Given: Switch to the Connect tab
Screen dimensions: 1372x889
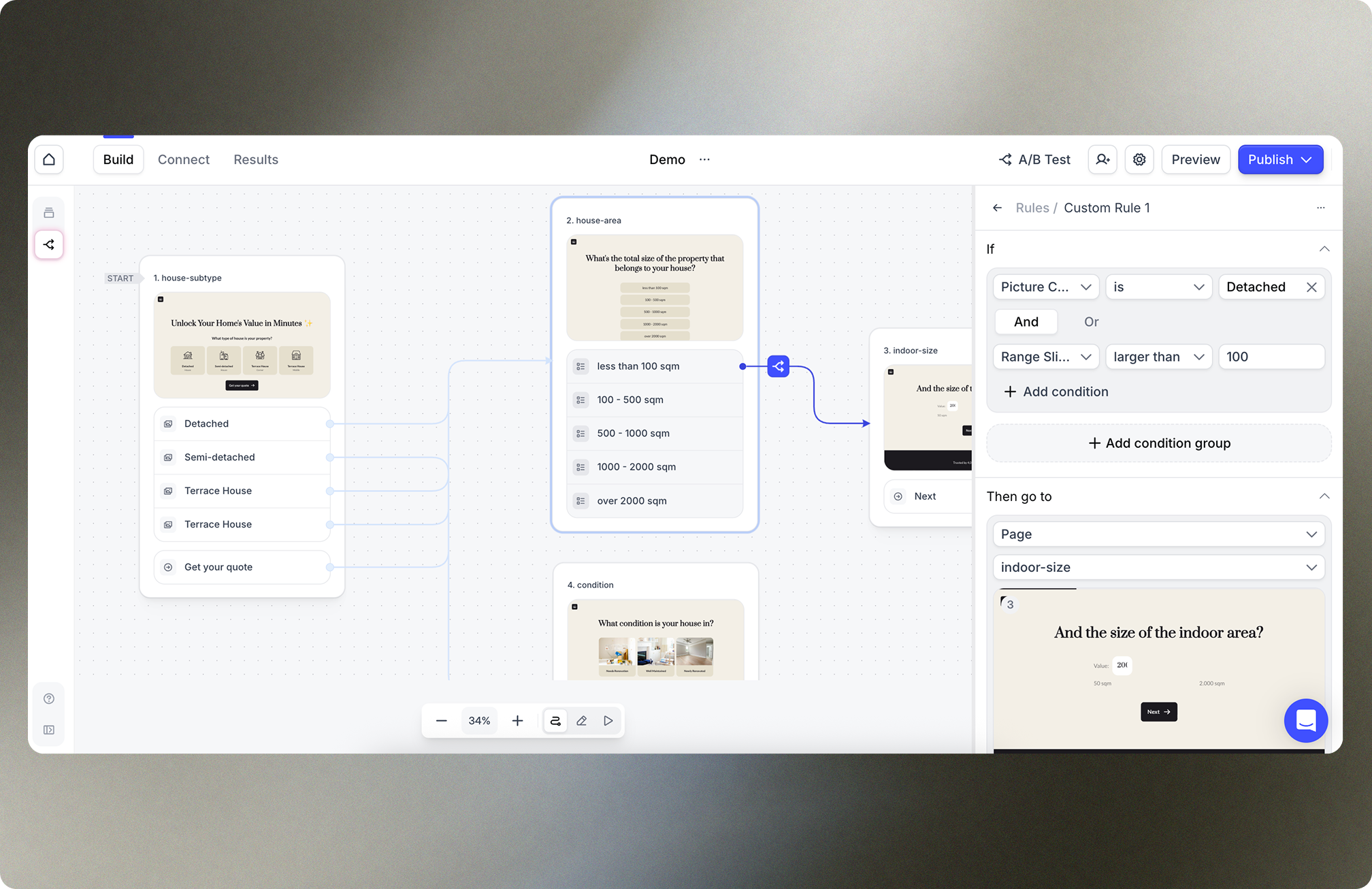Looking at the screenshot, I should click(x=184, y=159).
